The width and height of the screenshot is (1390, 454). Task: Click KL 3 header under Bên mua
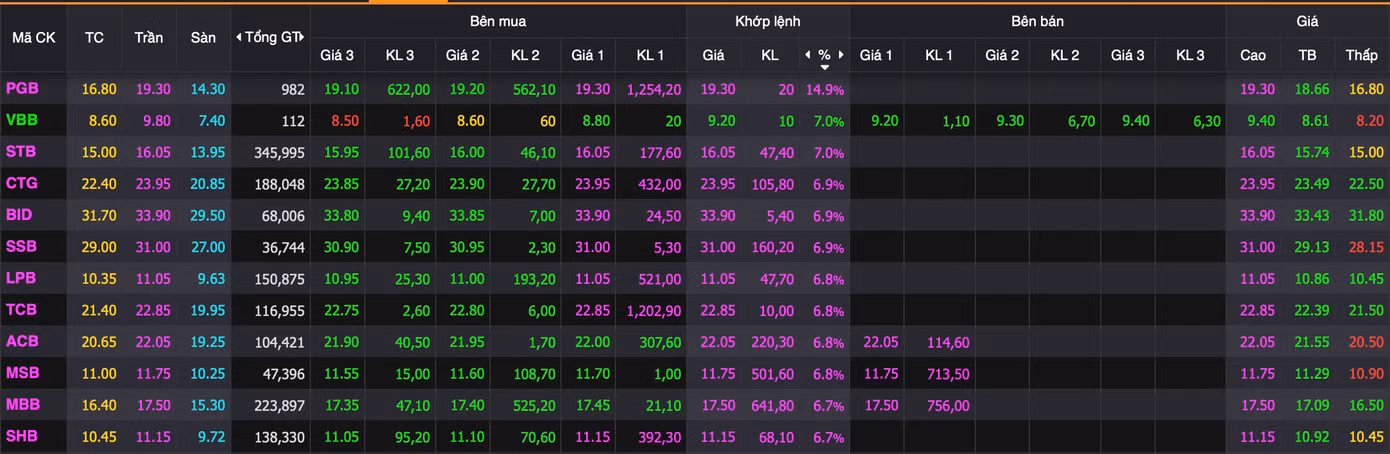[400, 55]
